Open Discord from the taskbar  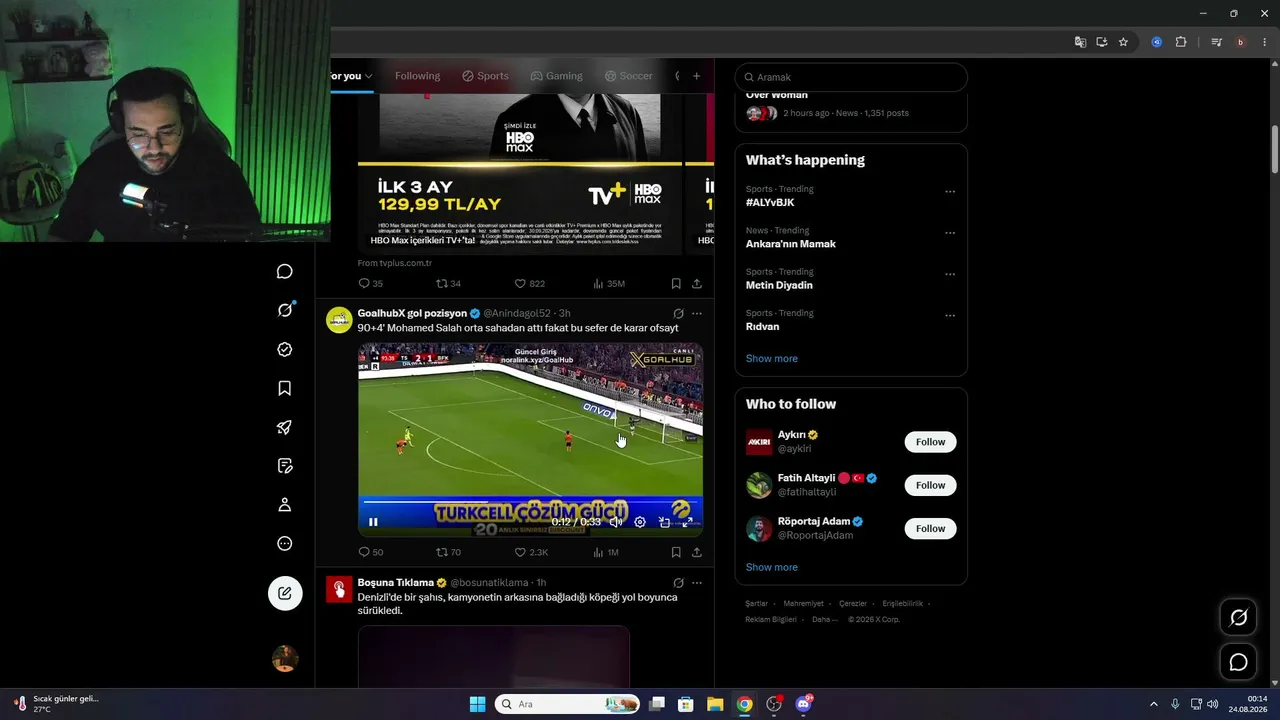click(803, 704)
